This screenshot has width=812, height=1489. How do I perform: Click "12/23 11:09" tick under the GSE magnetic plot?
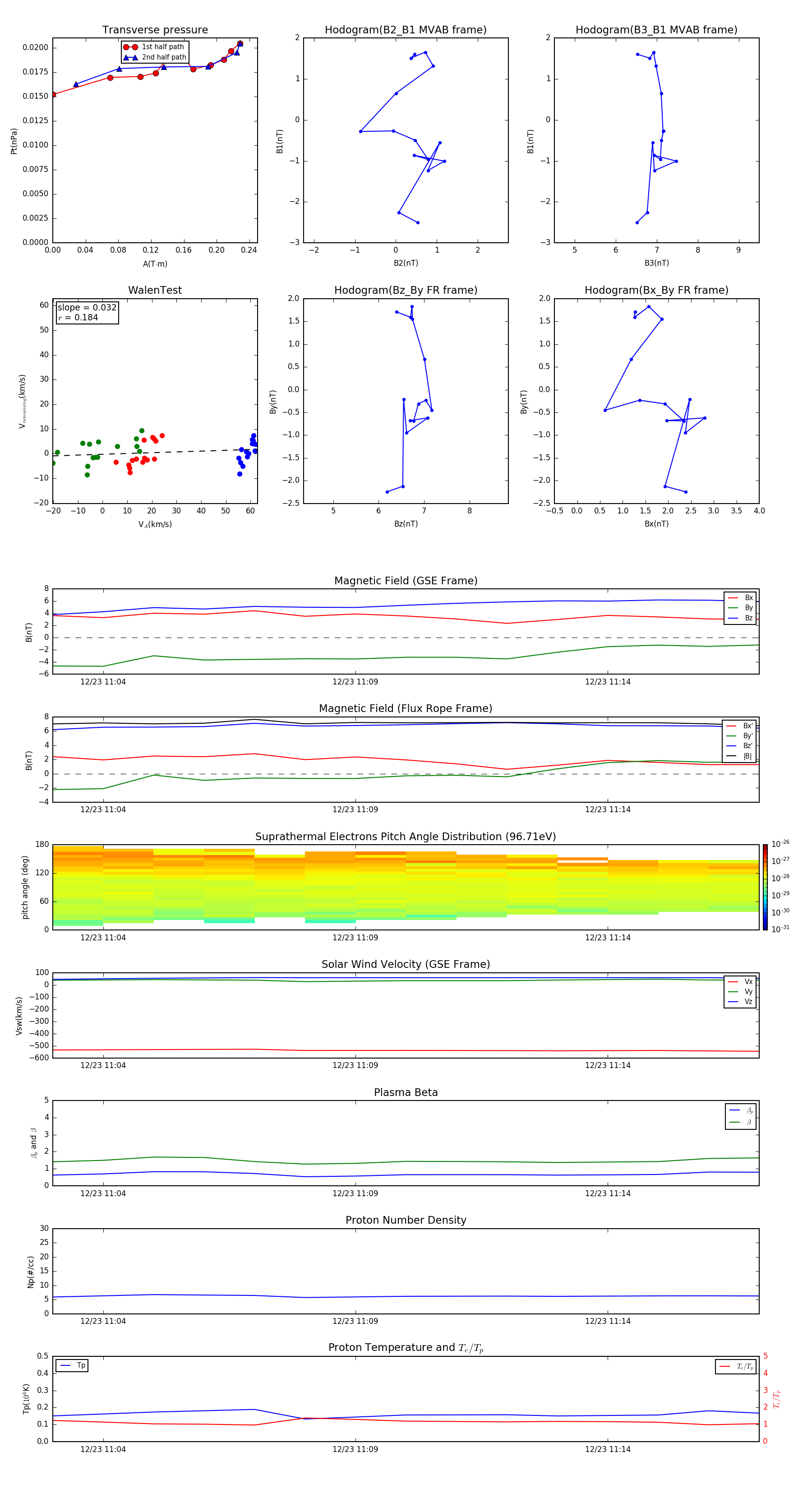click(x=355, y=682)
